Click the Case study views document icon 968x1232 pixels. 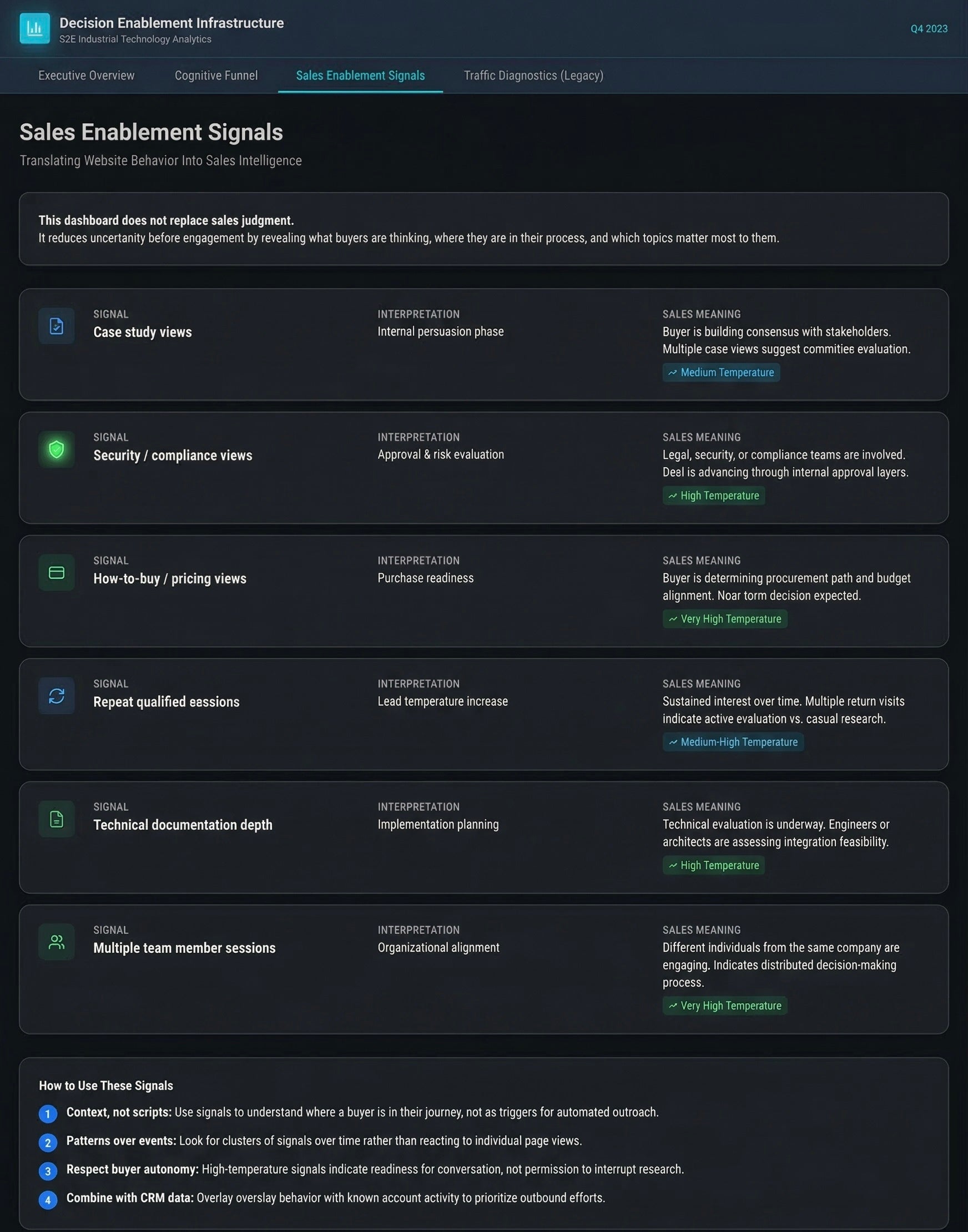point(57,326)
